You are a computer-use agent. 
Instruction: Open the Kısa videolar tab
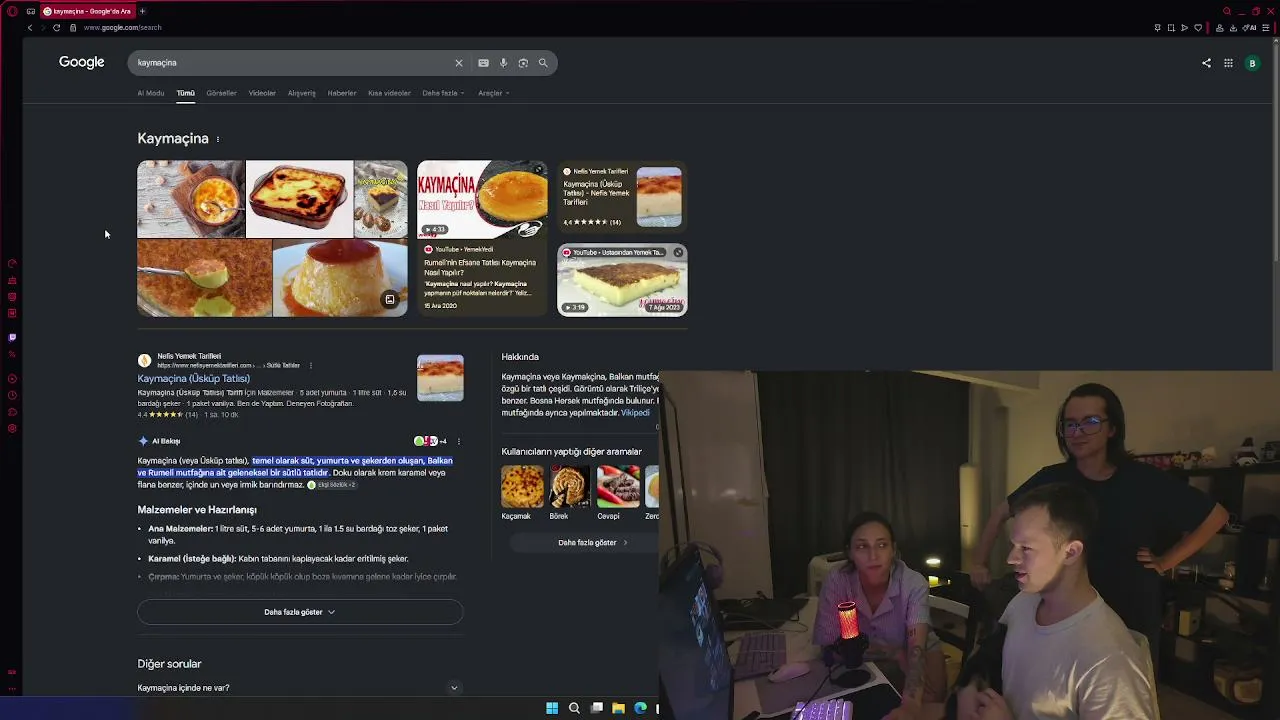click(x=389, y=93)
